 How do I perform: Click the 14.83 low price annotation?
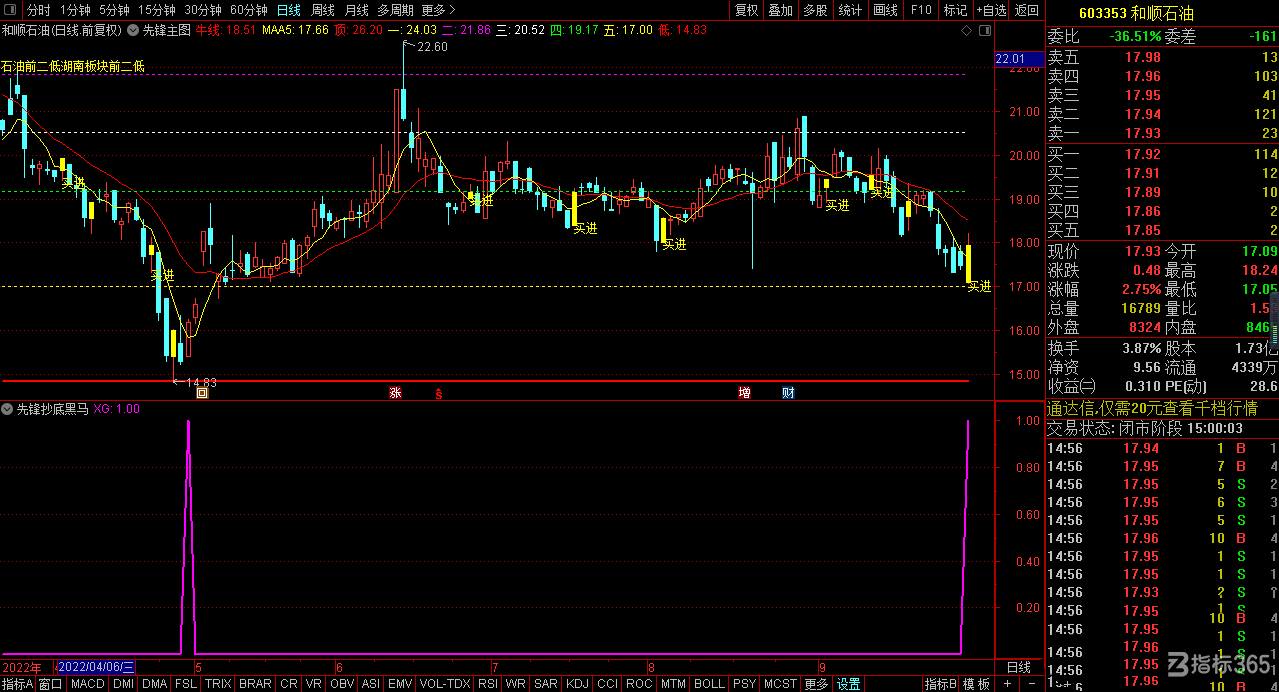[201, 382]
